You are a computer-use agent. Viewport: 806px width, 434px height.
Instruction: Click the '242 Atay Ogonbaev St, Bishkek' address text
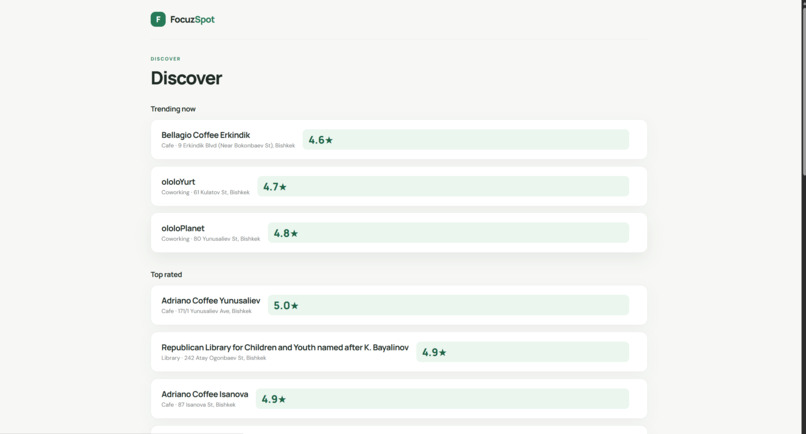coord(225,358)
